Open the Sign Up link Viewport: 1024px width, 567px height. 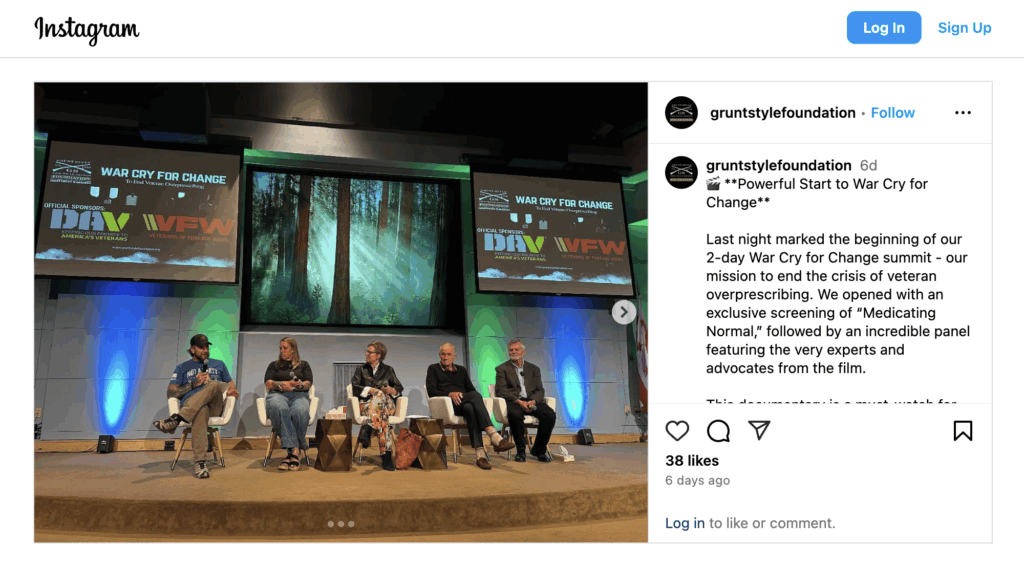point(965,27)
